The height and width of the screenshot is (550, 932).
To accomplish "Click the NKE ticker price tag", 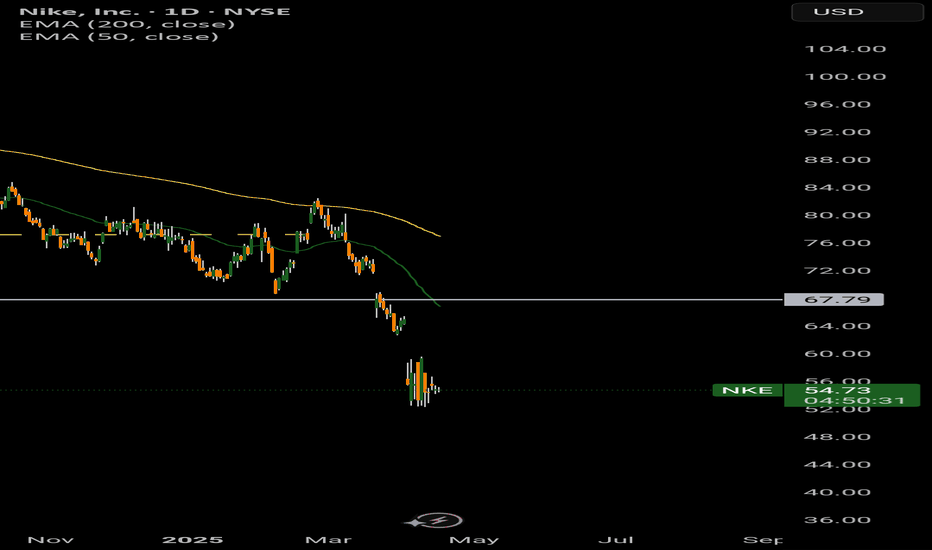I will [747, 390].
